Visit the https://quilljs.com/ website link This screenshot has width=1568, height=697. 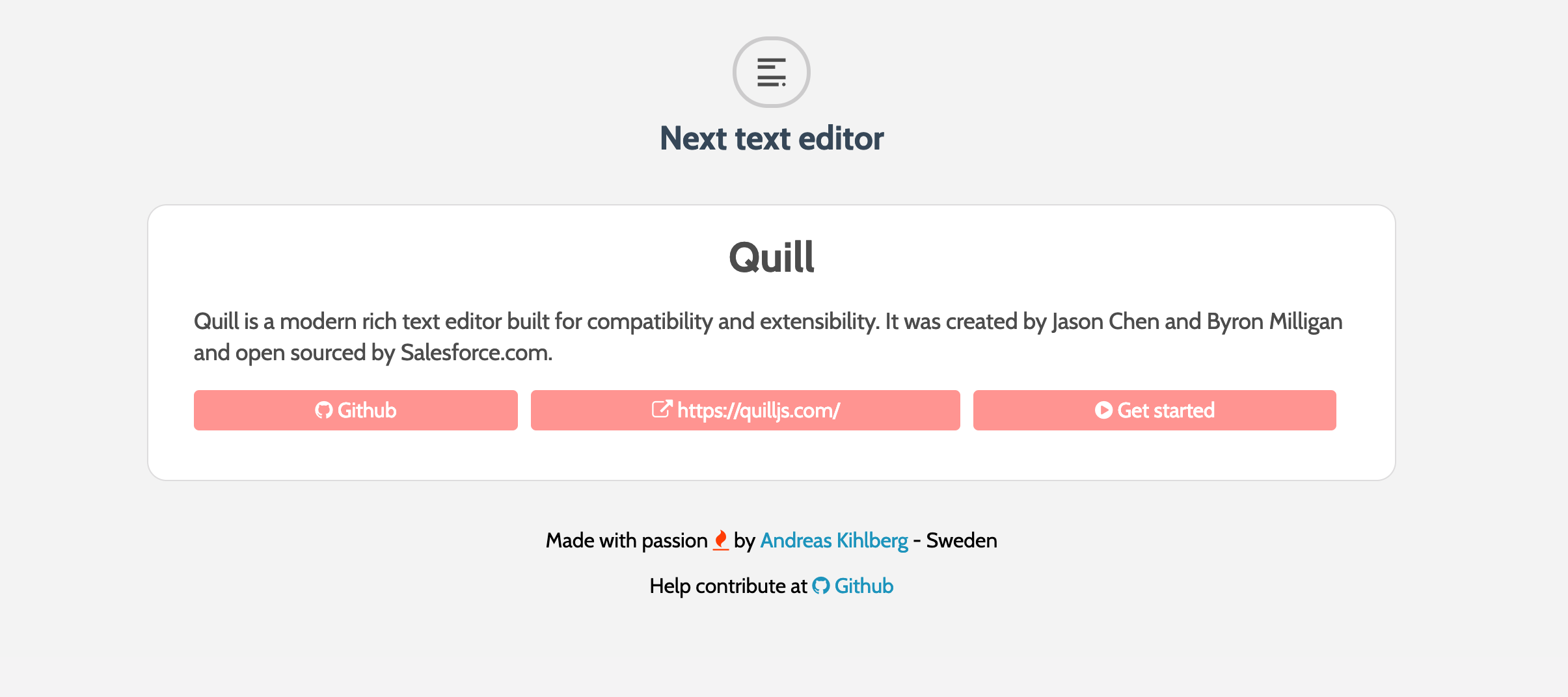pos(746,410)
